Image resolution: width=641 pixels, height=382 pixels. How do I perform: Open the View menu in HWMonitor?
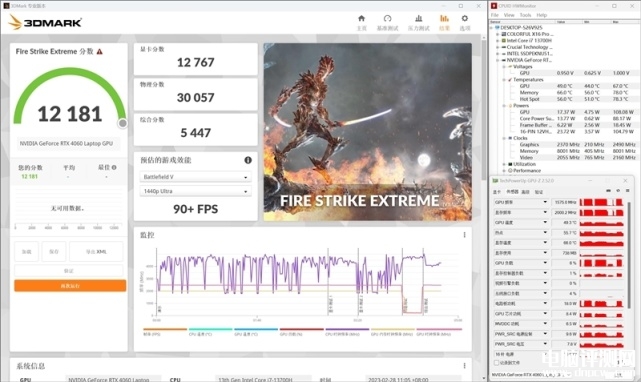point(509,15)
